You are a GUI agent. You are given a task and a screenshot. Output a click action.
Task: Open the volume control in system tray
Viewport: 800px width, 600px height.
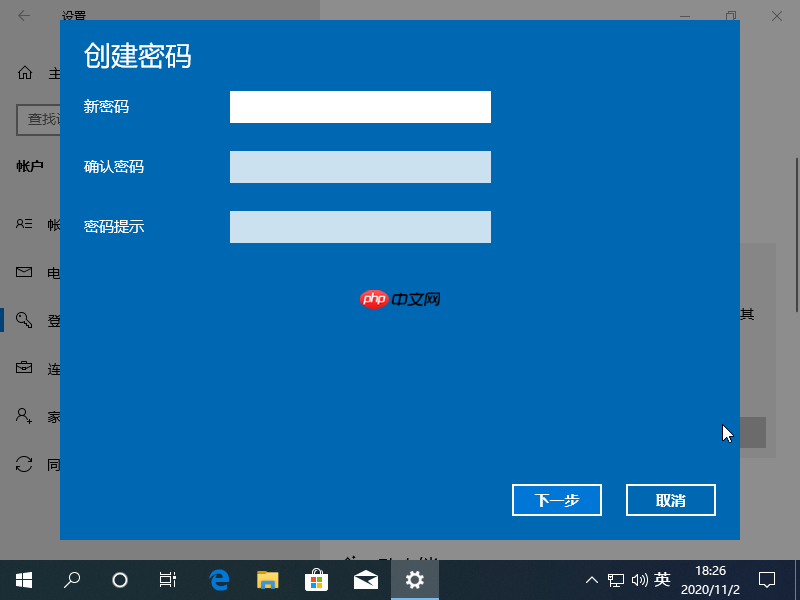coord(640,579)
